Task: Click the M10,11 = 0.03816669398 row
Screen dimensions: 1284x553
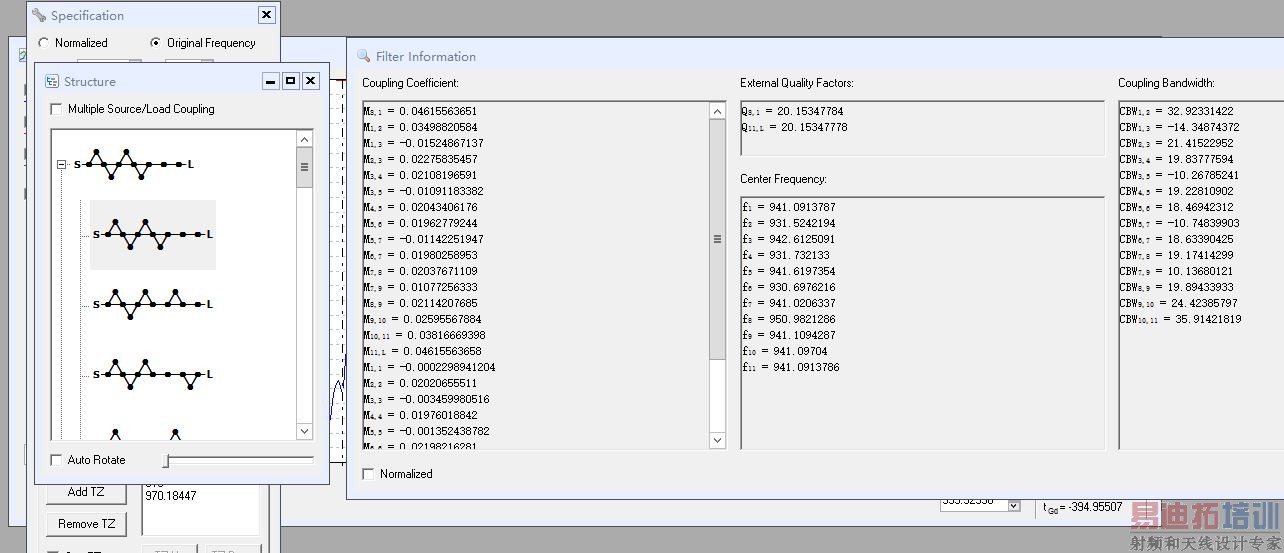Action: [x=424, y=335]
